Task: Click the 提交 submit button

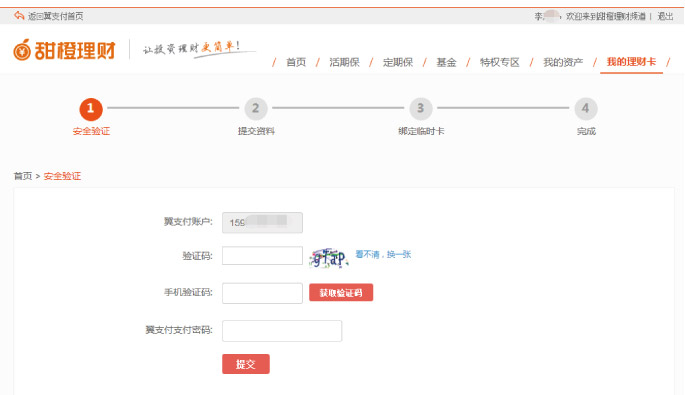Action: pyautogui.click(x=246, y=364)
